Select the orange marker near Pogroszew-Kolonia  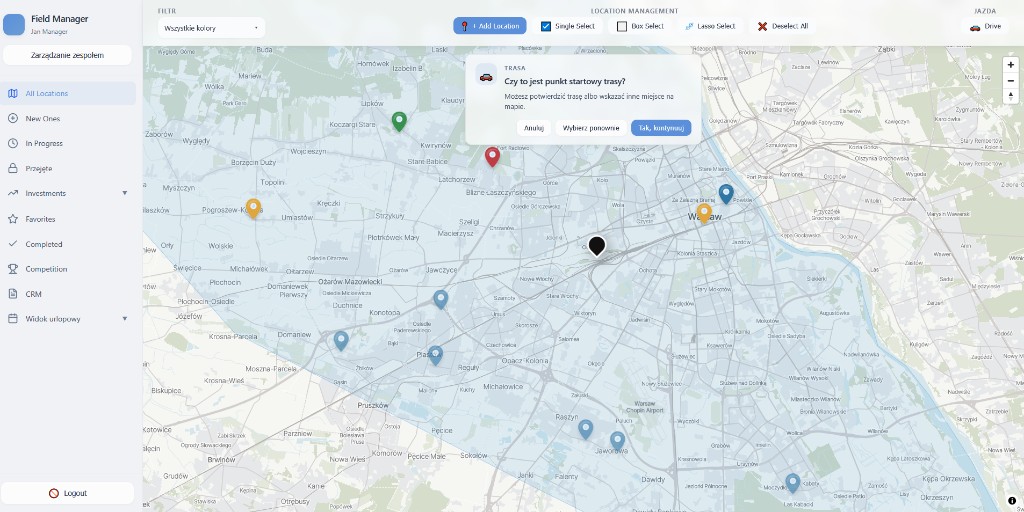coord(253,208)
